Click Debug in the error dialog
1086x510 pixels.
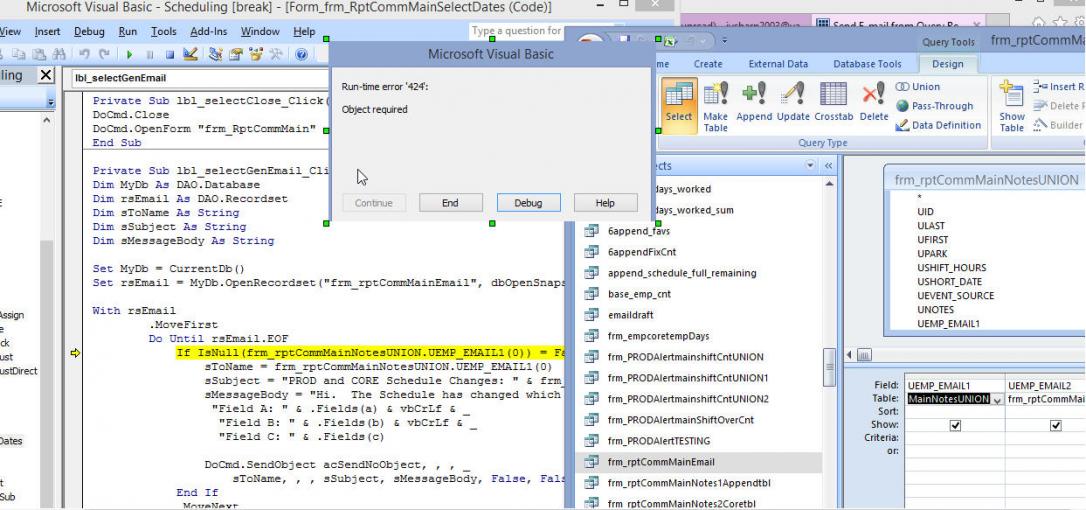[528, 203]
